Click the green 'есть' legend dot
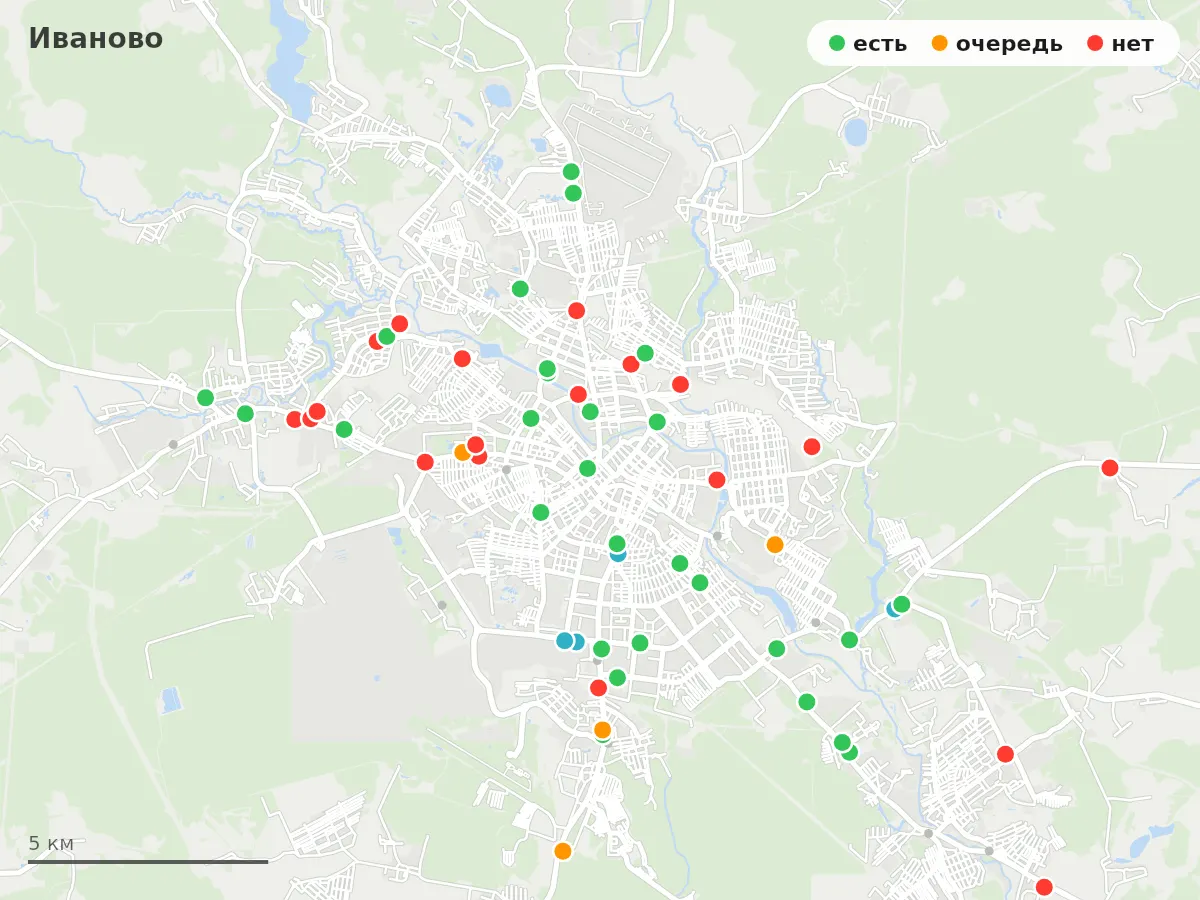This screenshot has width=1200, height=900. click(837, 43)
